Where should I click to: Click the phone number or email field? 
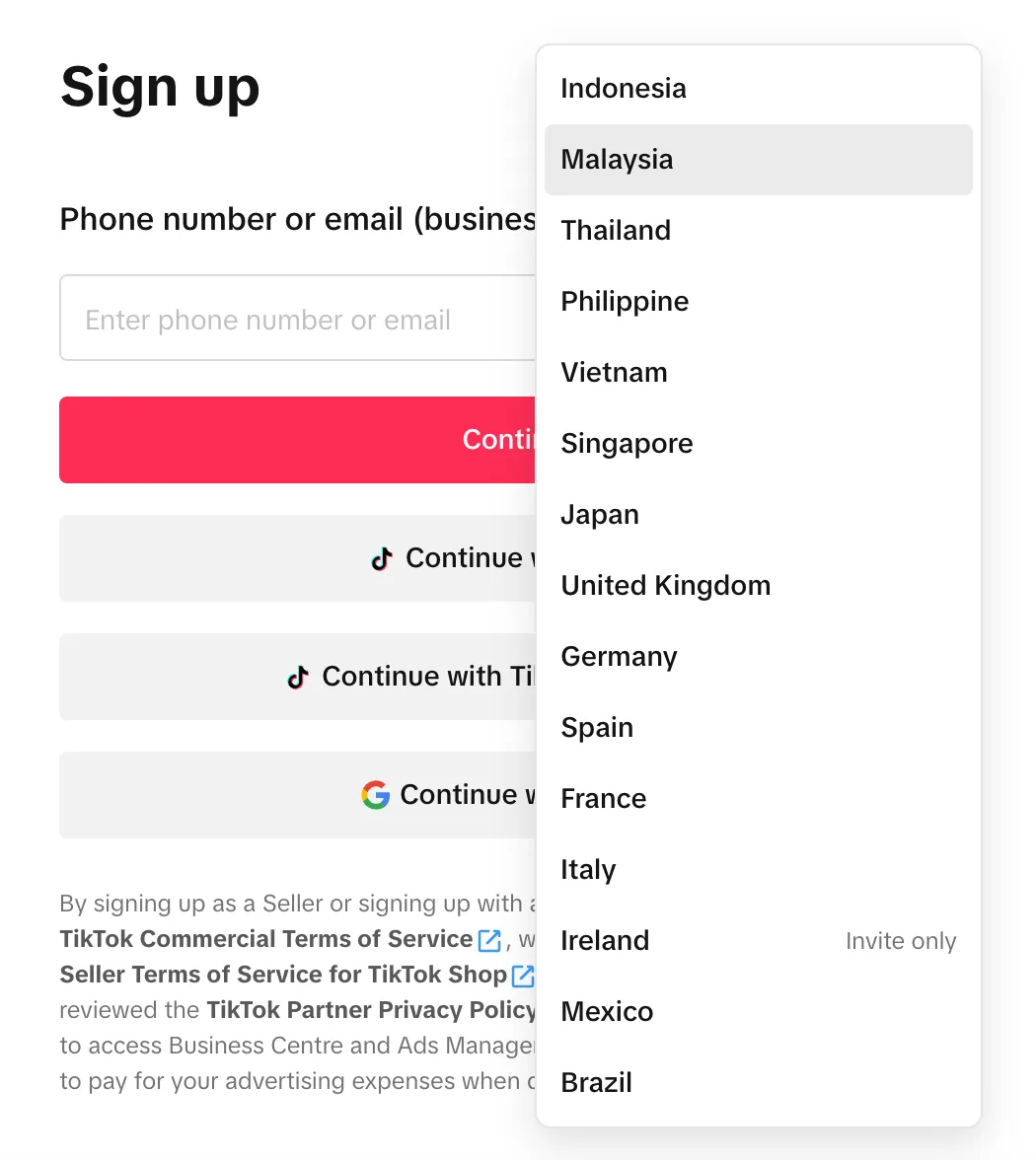[x=296, y=320]
